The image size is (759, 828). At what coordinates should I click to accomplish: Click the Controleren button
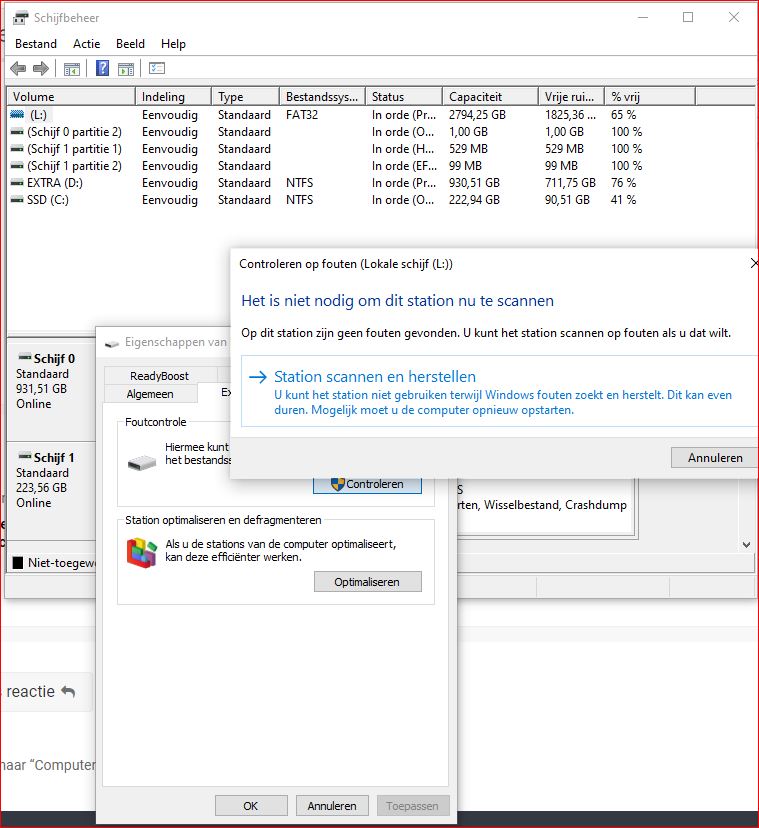tap(367, 484)
